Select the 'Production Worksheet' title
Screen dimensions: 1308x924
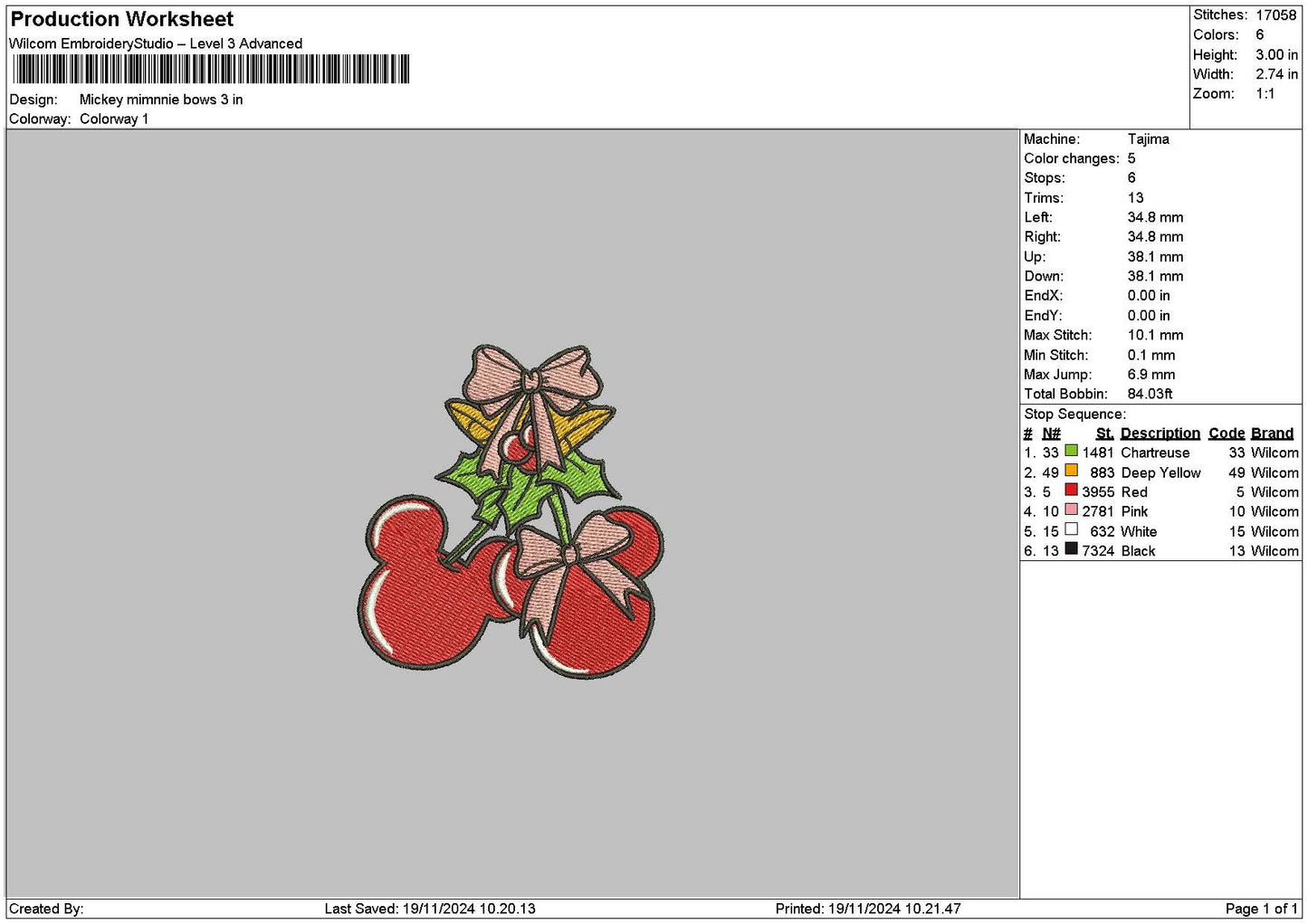[x=122, y=19]
